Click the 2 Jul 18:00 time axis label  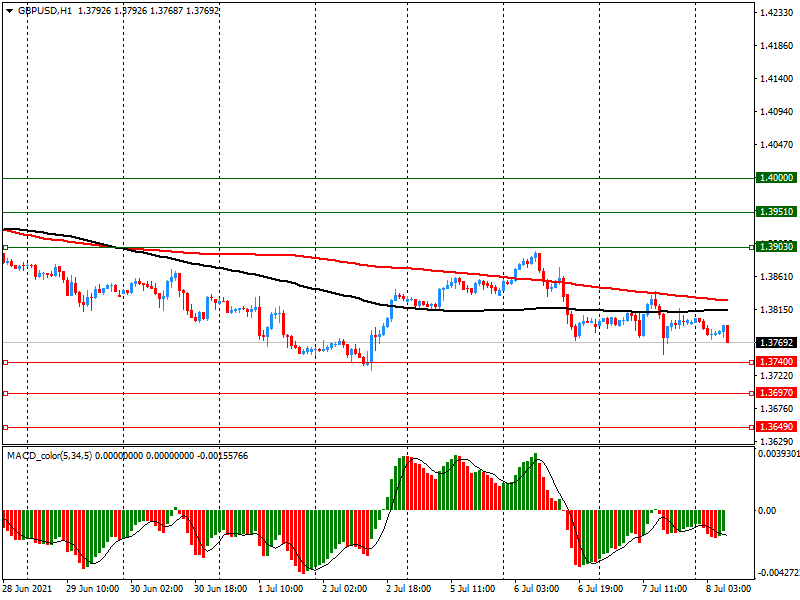[410, 590]
